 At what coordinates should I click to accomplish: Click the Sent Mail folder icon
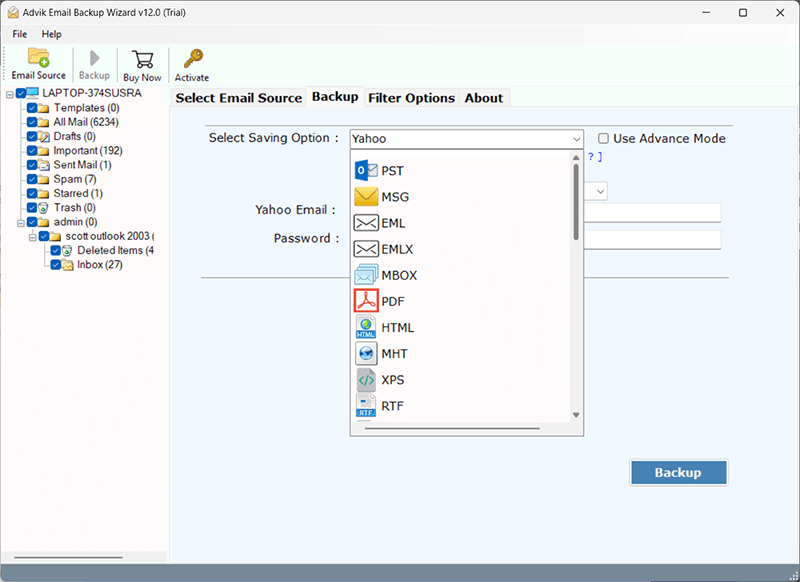point(43,165)
